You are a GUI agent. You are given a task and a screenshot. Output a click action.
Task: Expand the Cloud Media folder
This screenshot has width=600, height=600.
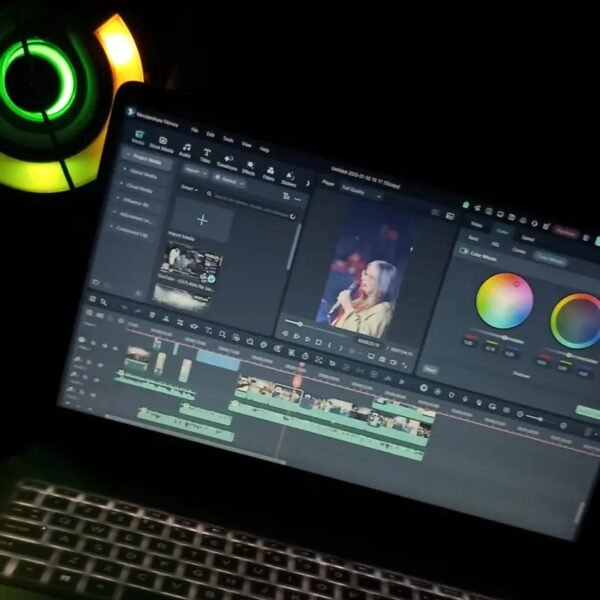click(x=121, y=184)
